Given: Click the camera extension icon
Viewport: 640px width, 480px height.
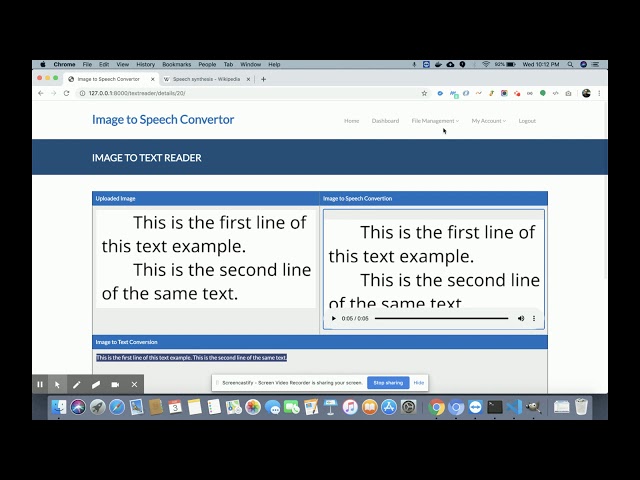Looking at the screenshot, I should point(568,93).
